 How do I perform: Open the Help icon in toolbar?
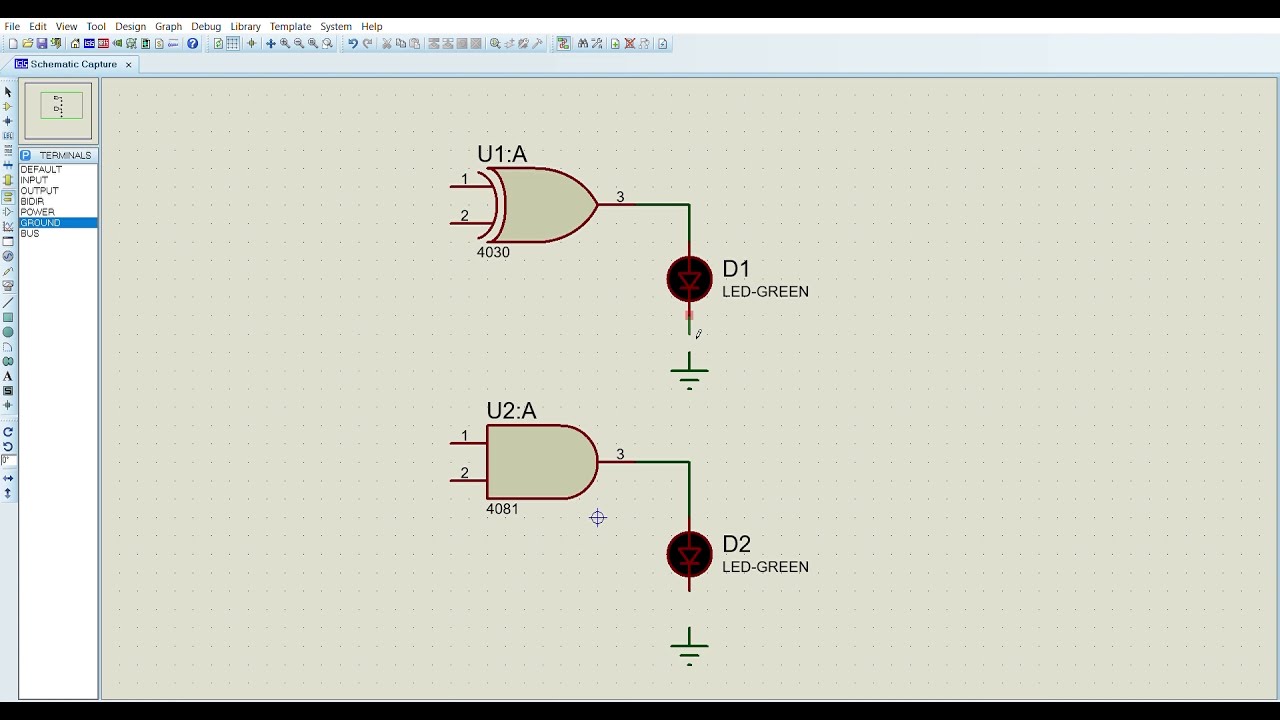pyautogui.click(x=192, y=44)
